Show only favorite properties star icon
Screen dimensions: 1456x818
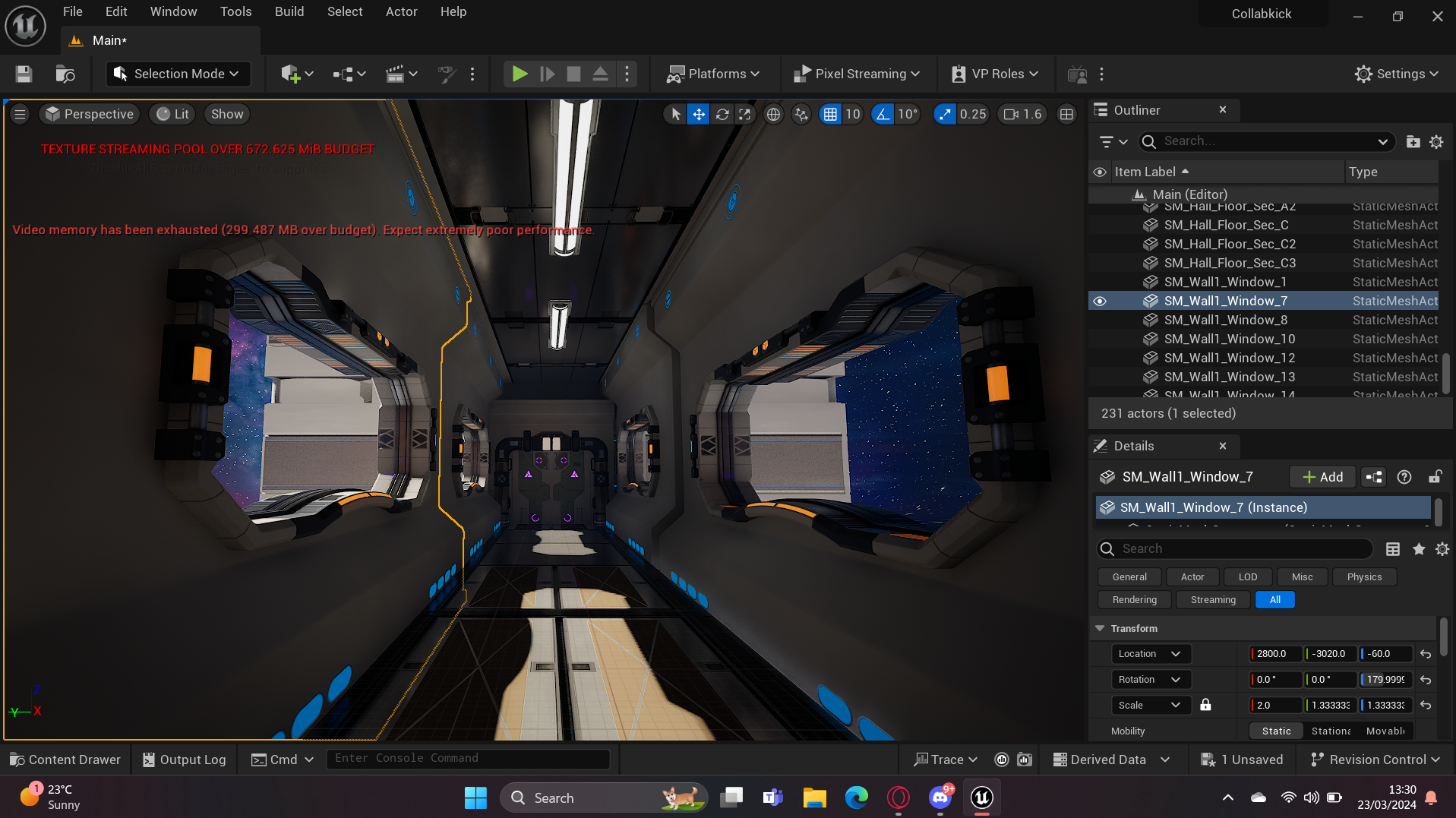tap(1419, 549)
